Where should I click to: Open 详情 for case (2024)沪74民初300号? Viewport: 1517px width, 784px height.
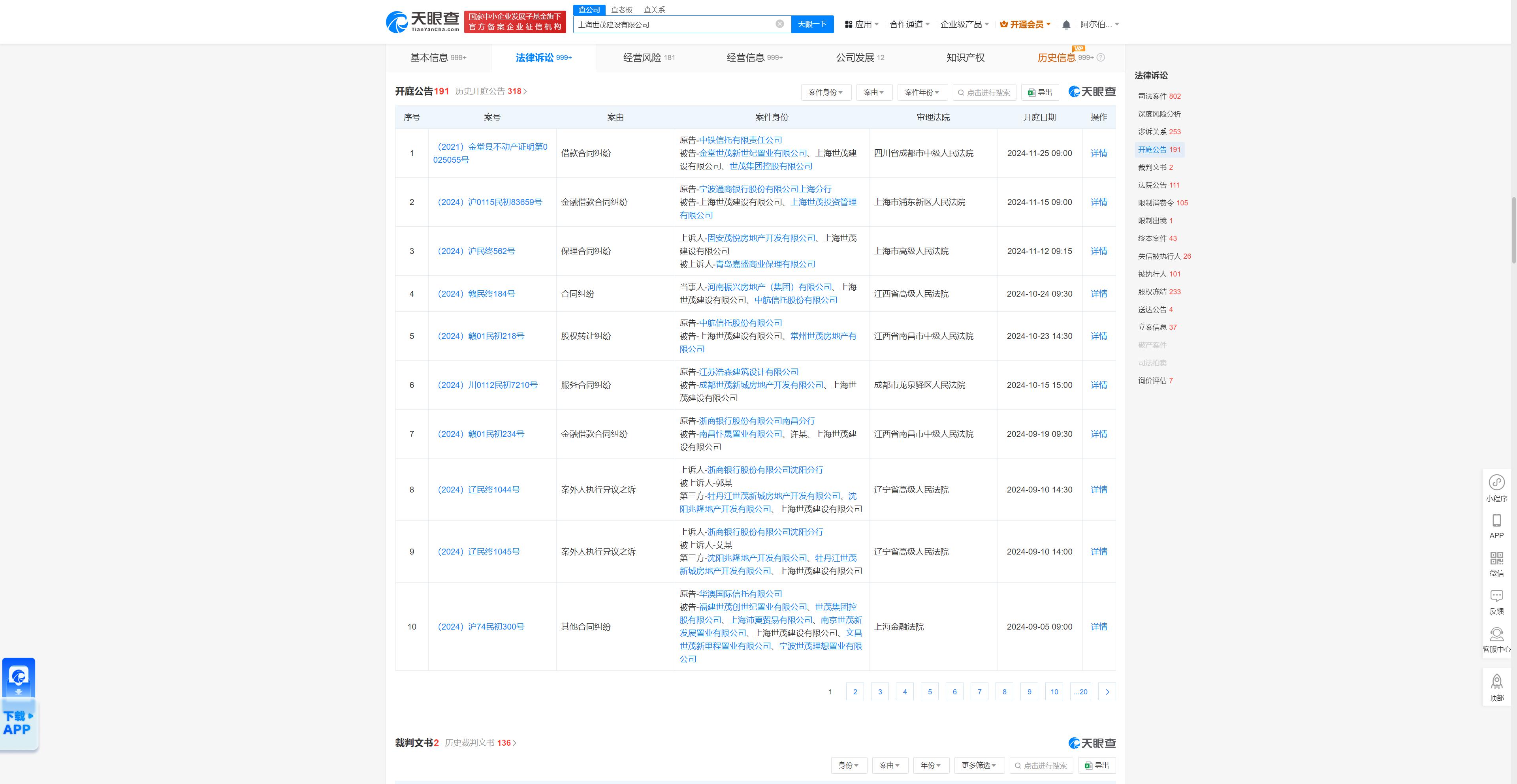[1098, 627]
